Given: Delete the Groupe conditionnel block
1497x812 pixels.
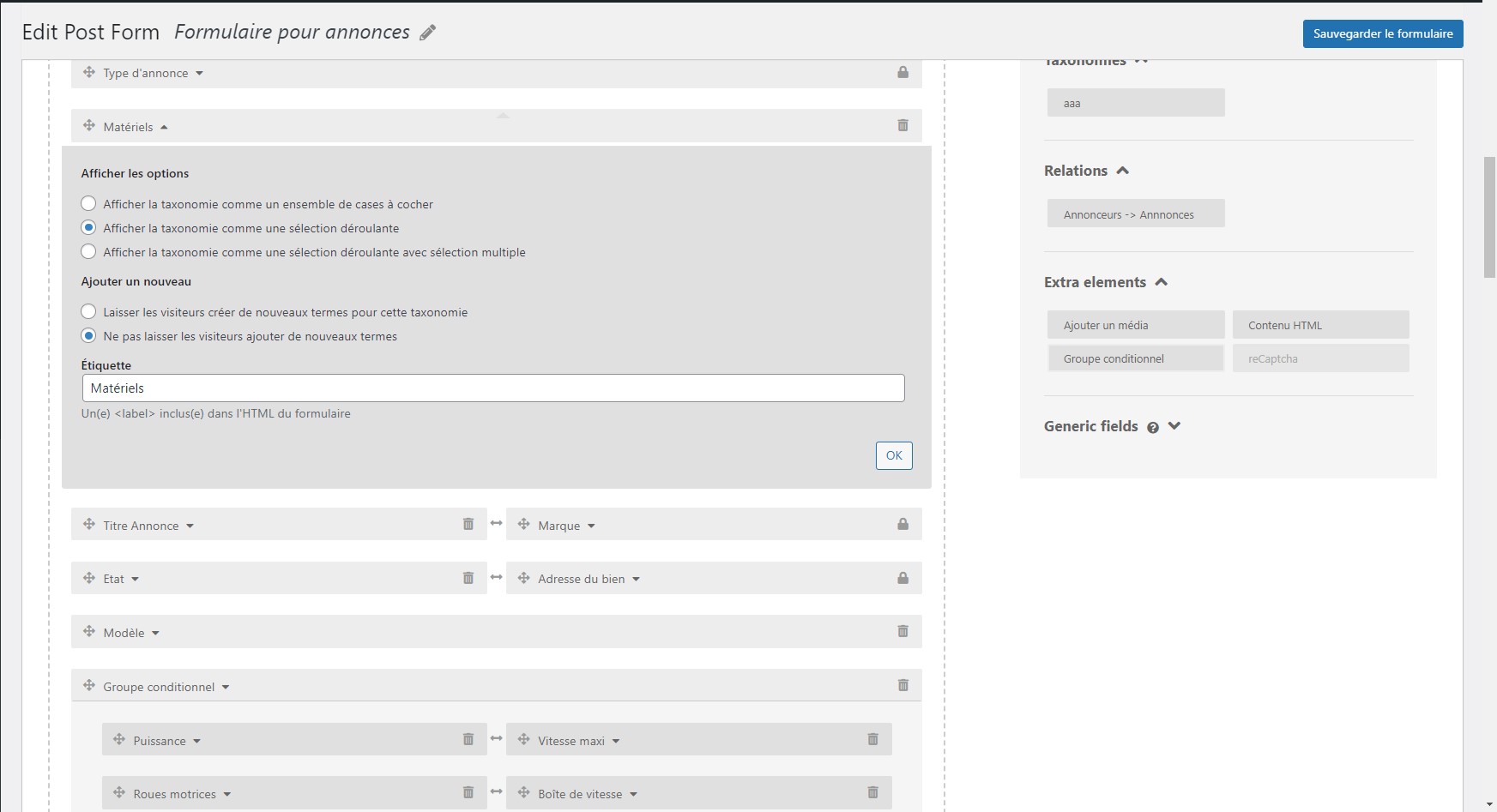Looking at the screenshot, I should click(x=902, y=685).
